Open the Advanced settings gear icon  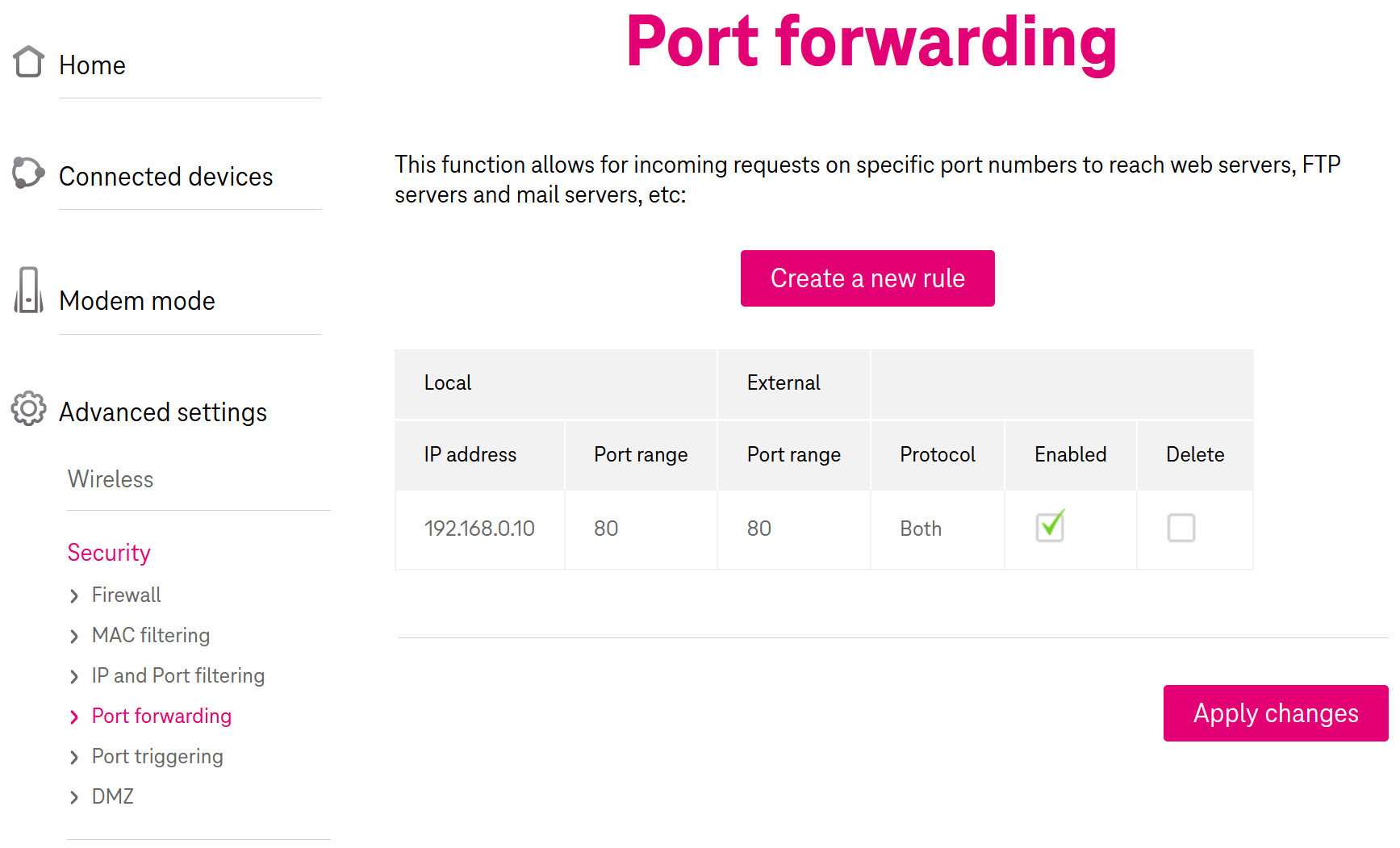coord(29,409)
